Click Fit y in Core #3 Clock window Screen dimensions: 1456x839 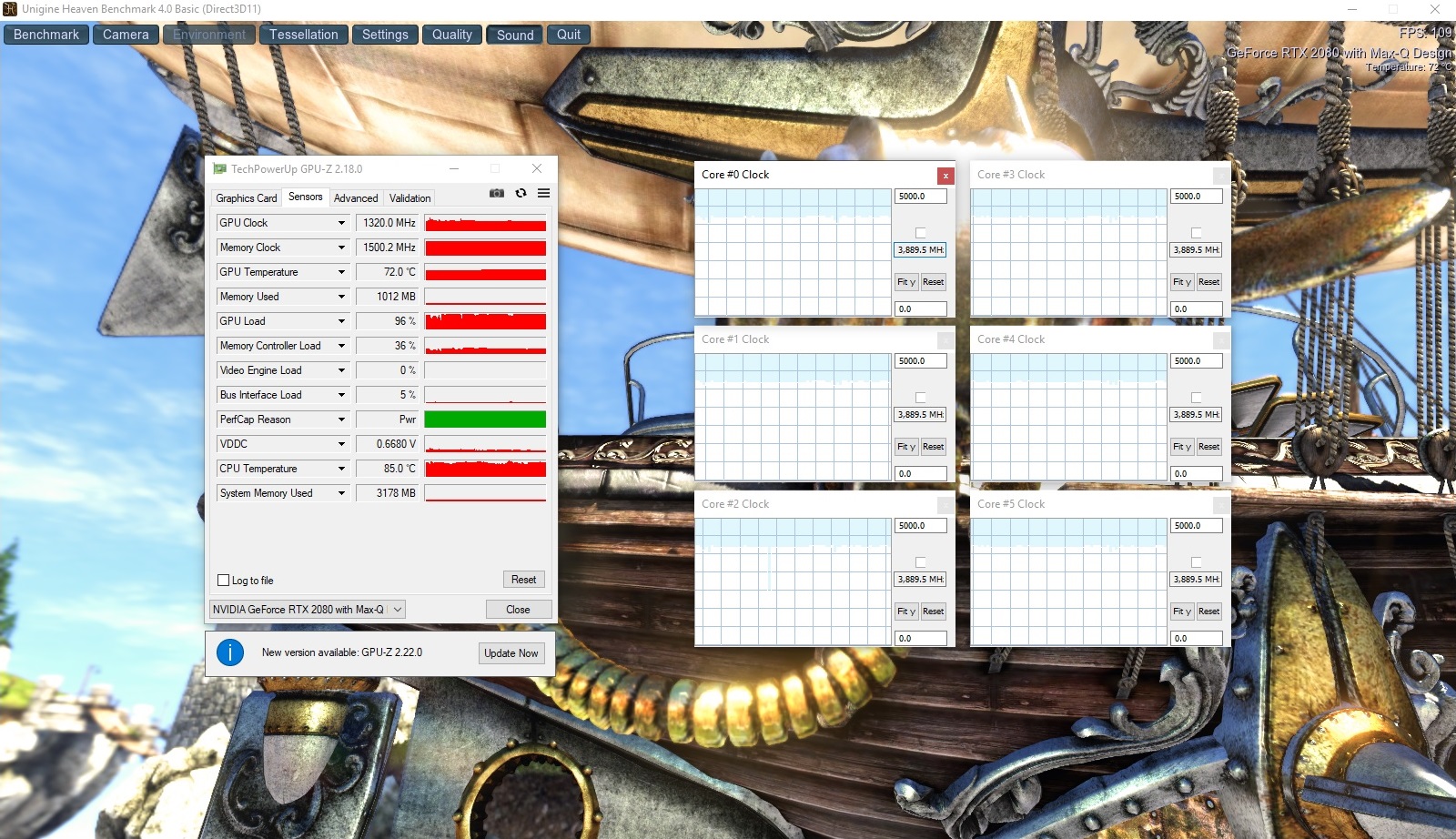coord(1182,282)
